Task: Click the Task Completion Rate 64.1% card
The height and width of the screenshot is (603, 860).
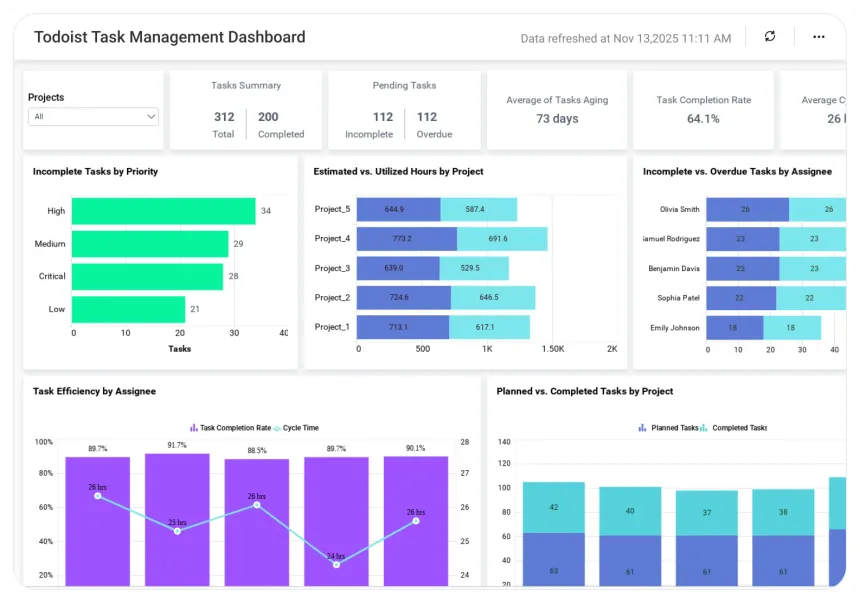Action: 703,110
